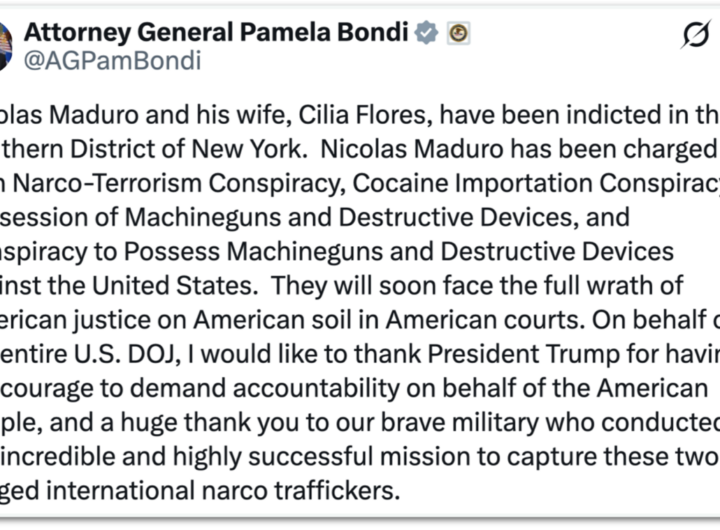Click the Grok icon at top right
This screenshot has height=530, width=720.
(x=696, y=35)
